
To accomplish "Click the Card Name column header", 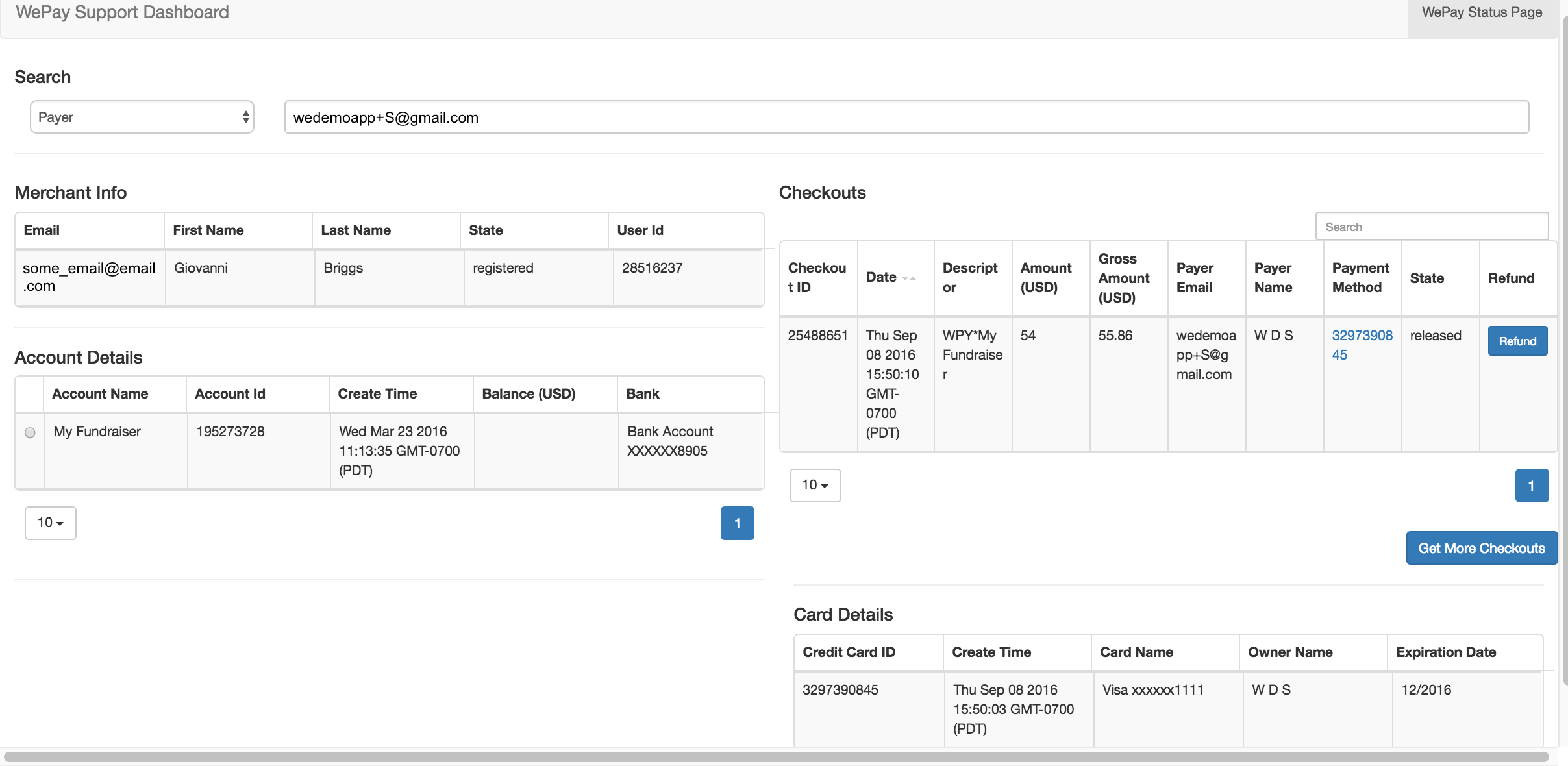I will coord(1165,652).
